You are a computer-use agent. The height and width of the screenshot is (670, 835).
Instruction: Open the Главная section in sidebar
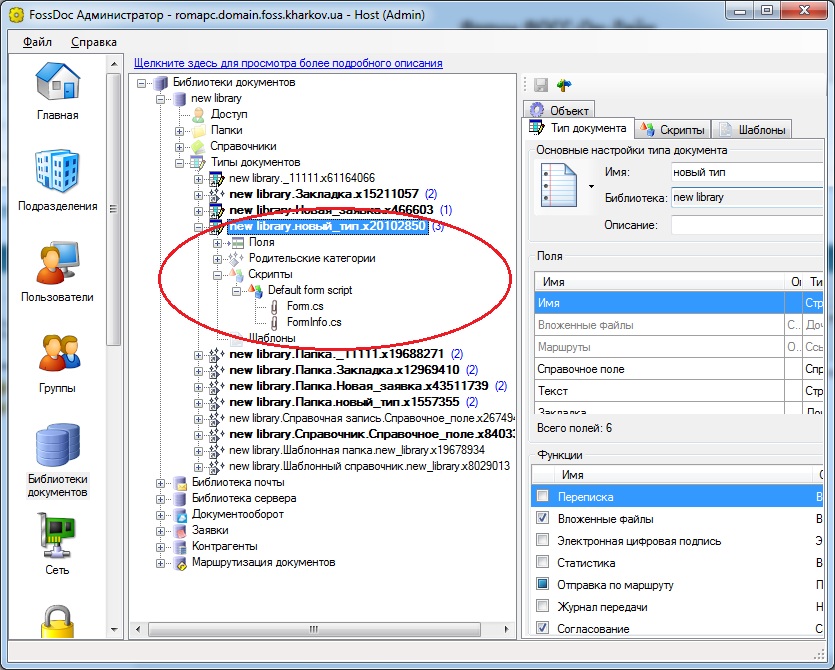tap(57, 92)
